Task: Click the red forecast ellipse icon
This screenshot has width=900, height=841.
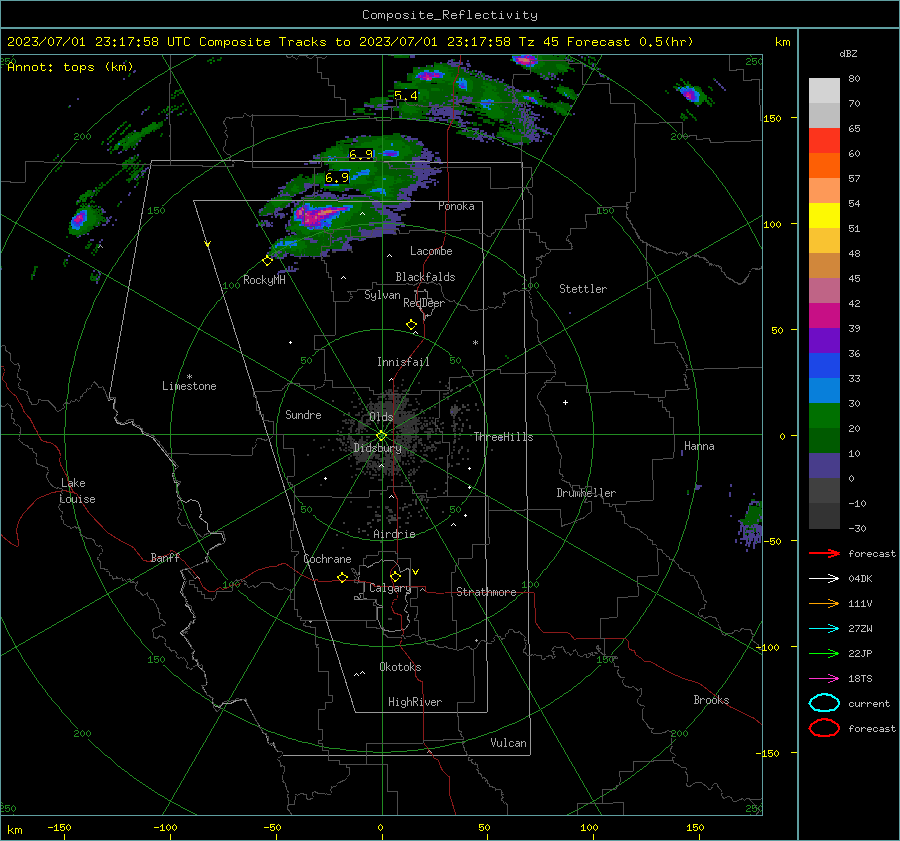Action: (x=824, y=728)
